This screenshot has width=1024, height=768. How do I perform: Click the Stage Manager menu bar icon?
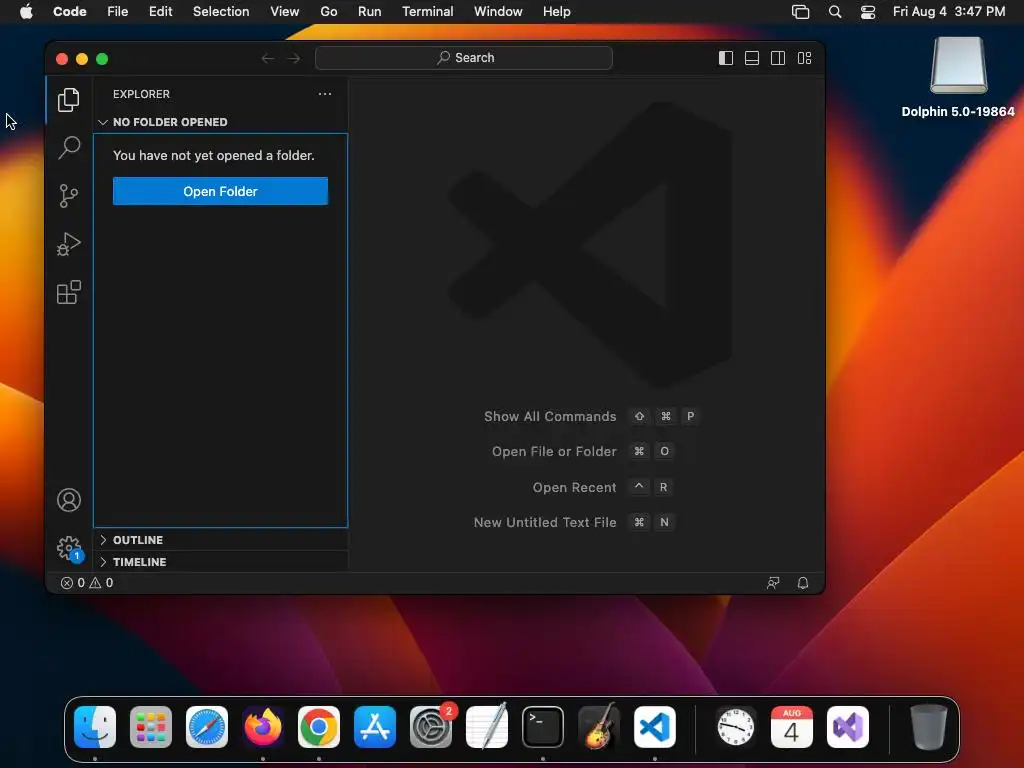pyautogui.click(x=801, y=12)
